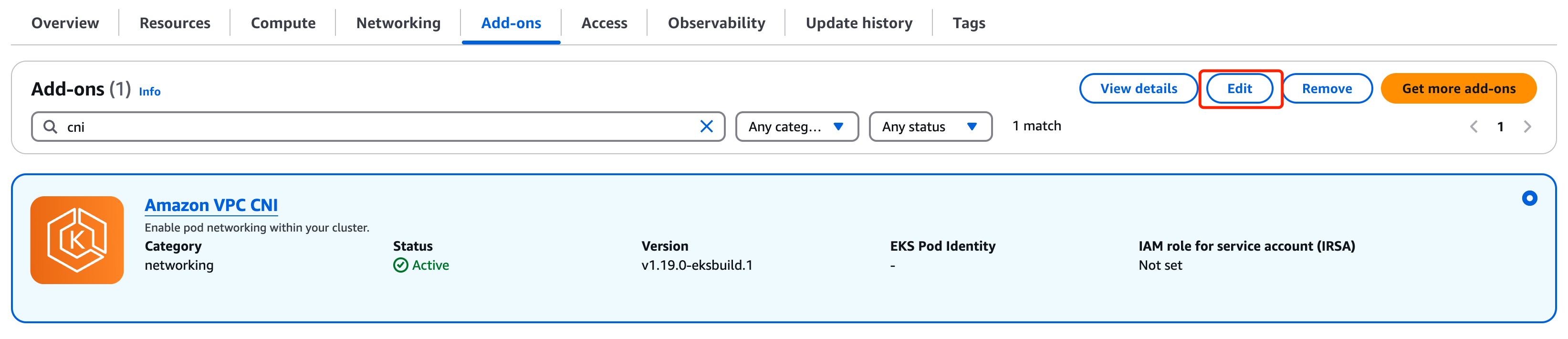This screenshot has width=1568, height=339.
Task: Switch to the Overview tab
Action: pyautogui.click(x=65, y=23)
